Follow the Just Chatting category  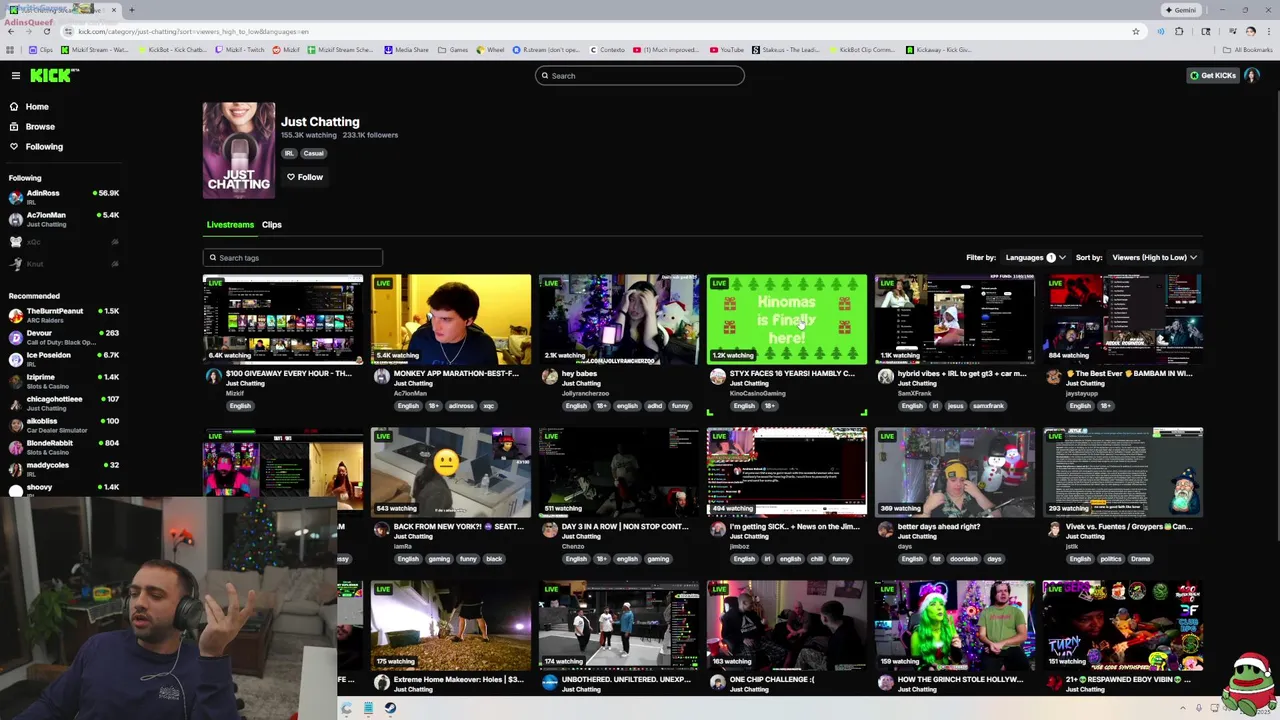point(305,177)
